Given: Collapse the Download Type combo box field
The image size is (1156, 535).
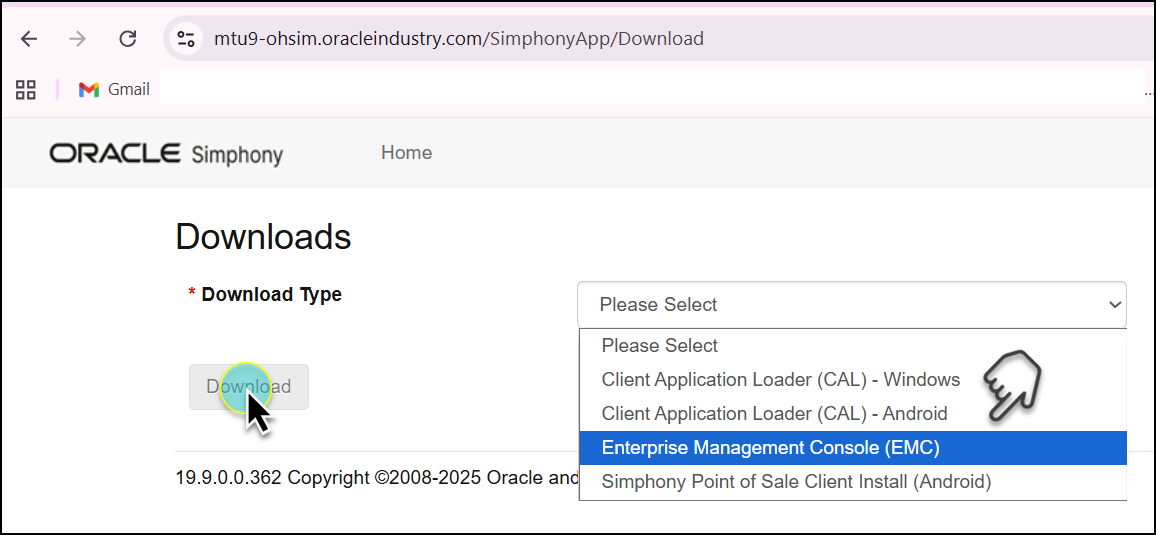Looking at the screenshot, I should 850,305.
